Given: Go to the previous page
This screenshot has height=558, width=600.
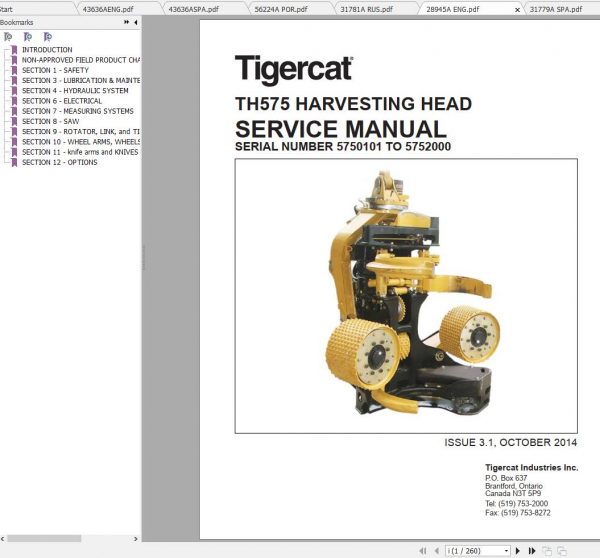Looking at the screenshot, I should tap(437, 551).
